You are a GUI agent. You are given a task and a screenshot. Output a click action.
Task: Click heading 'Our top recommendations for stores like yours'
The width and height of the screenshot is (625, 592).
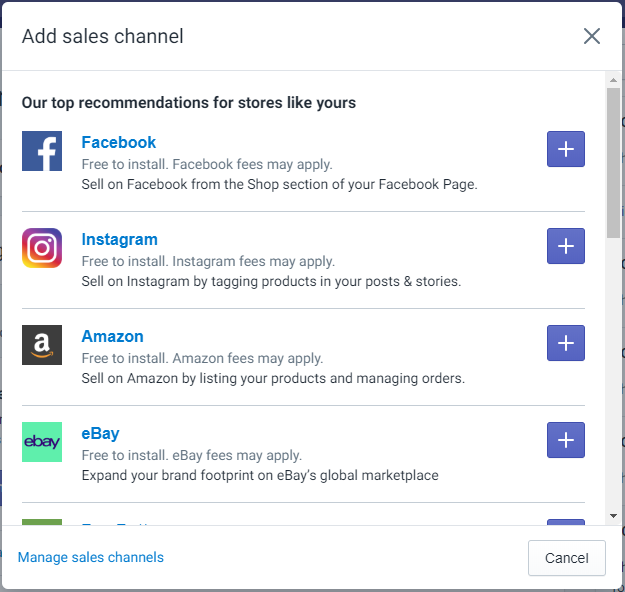189,103
